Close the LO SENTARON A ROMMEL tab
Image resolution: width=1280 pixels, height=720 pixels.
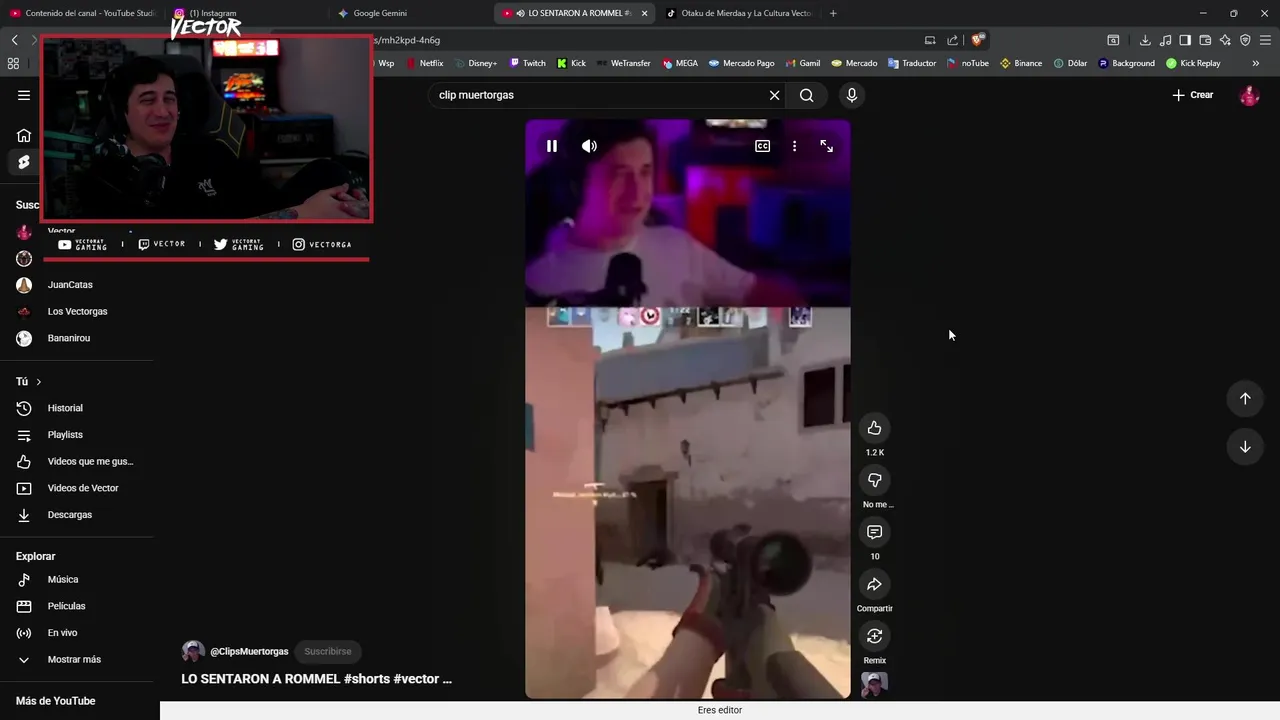644,13
